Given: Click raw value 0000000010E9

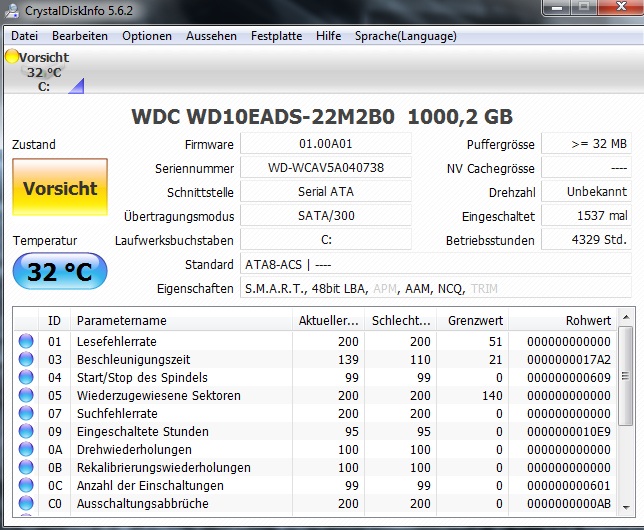Looking at the screenshot, I should pos(569,431).
